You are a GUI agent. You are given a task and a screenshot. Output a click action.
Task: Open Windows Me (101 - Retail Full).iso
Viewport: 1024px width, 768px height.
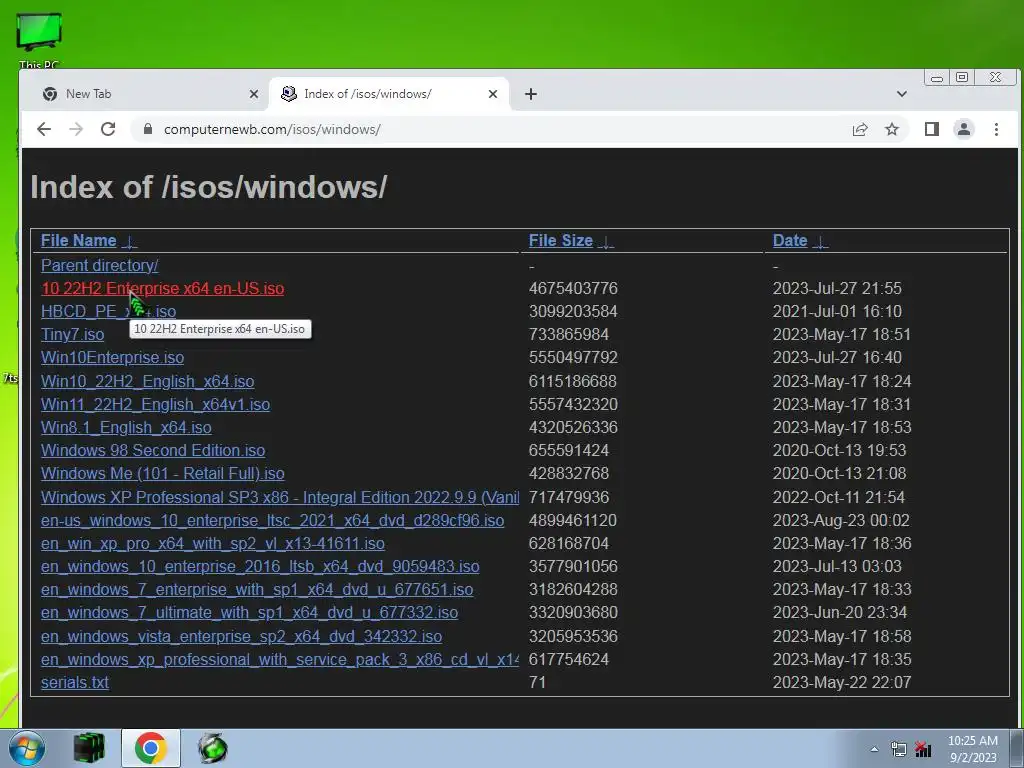(163, 473)
